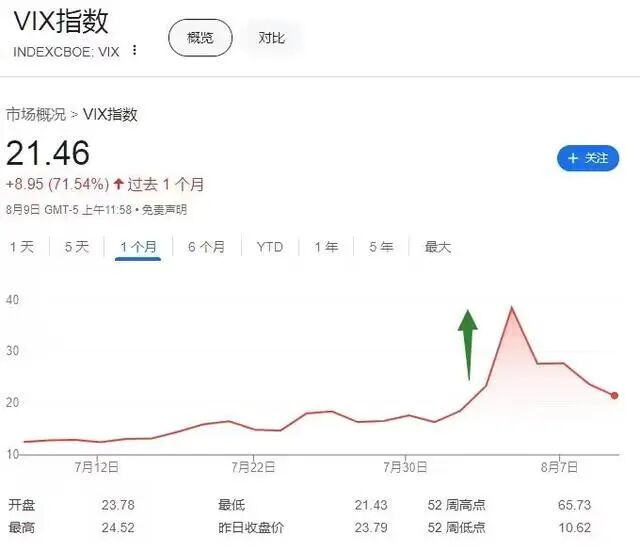Select the 5 年 time range
The image size is (640, 551).
tap(381, 247)
